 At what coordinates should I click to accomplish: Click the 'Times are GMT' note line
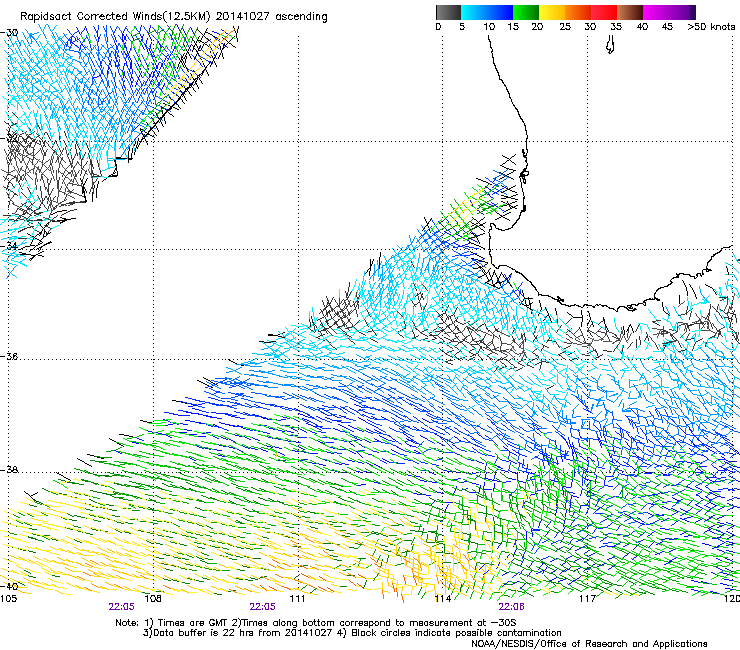click(315, 623)
